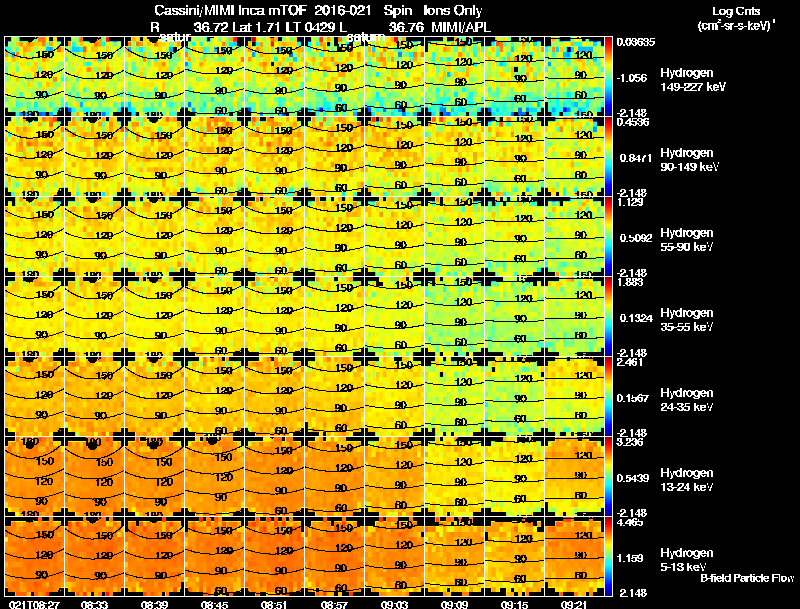Click the 'Lat 1.71' header value
Image resolution: width=800 pixels, height=609 pixels.
coord(257,28)
